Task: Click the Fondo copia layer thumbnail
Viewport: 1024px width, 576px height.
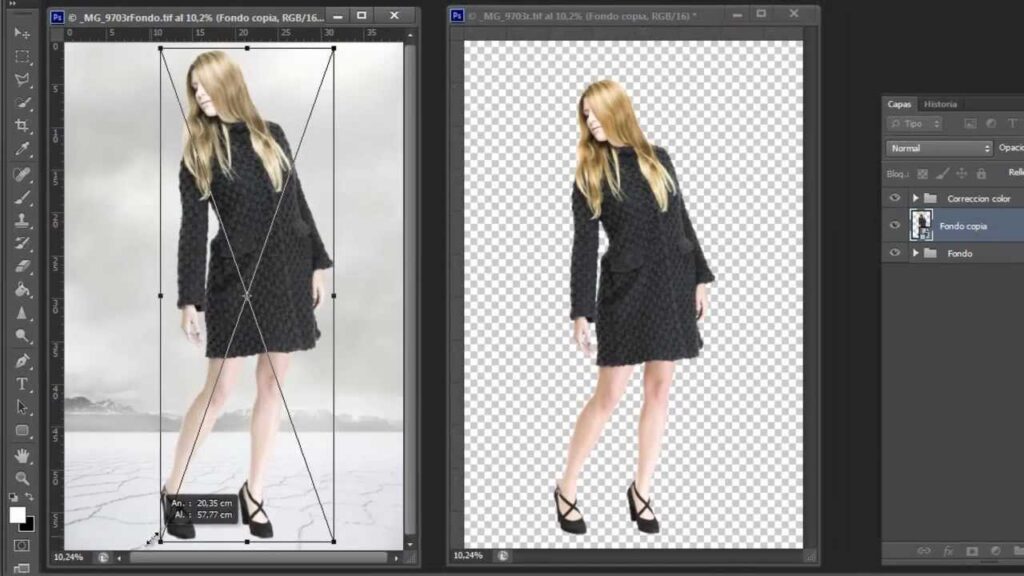Action: 921,225
